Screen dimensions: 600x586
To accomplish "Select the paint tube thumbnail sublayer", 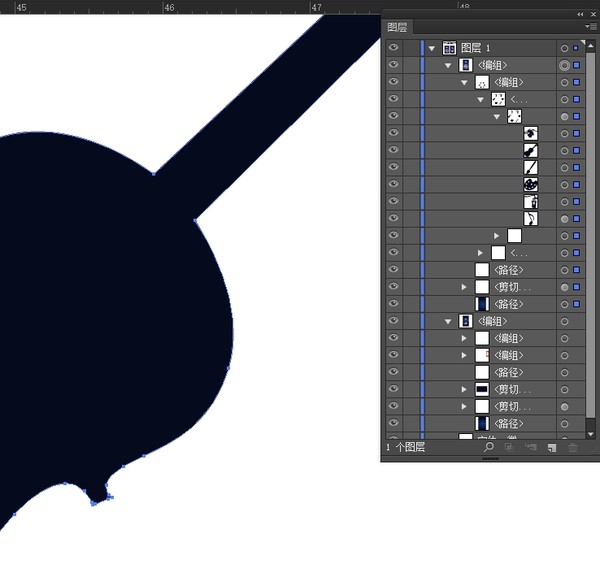I will (530, 201).
